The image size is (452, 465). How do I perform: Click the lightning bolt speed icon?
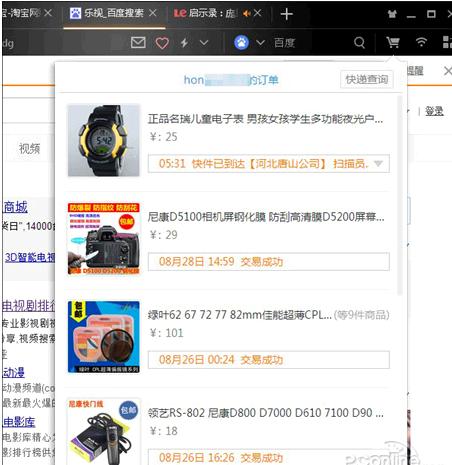click(x=184, y=43)
